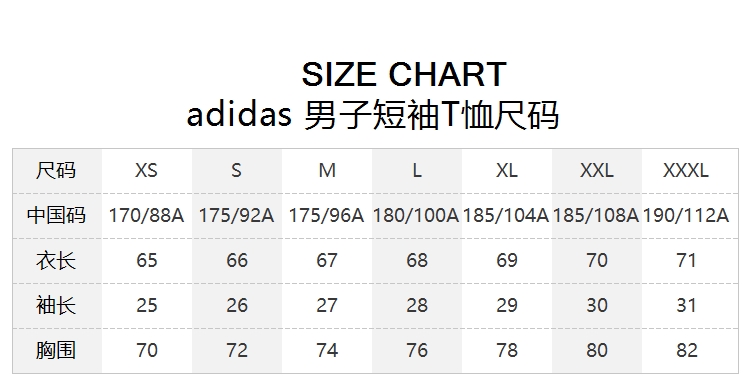The image size is (750, 385).
Task: Click the 袖长 value 25
Action: pos(146,305)
